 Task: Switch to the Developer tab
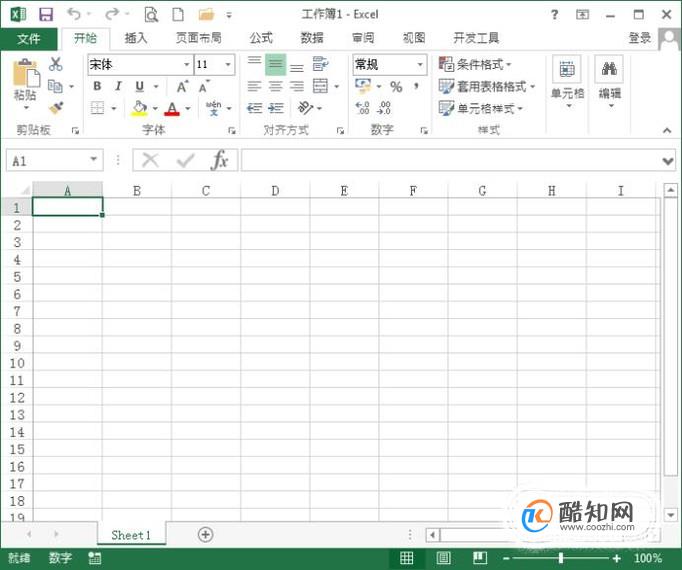pyautogui.click(x=476, y=38)
